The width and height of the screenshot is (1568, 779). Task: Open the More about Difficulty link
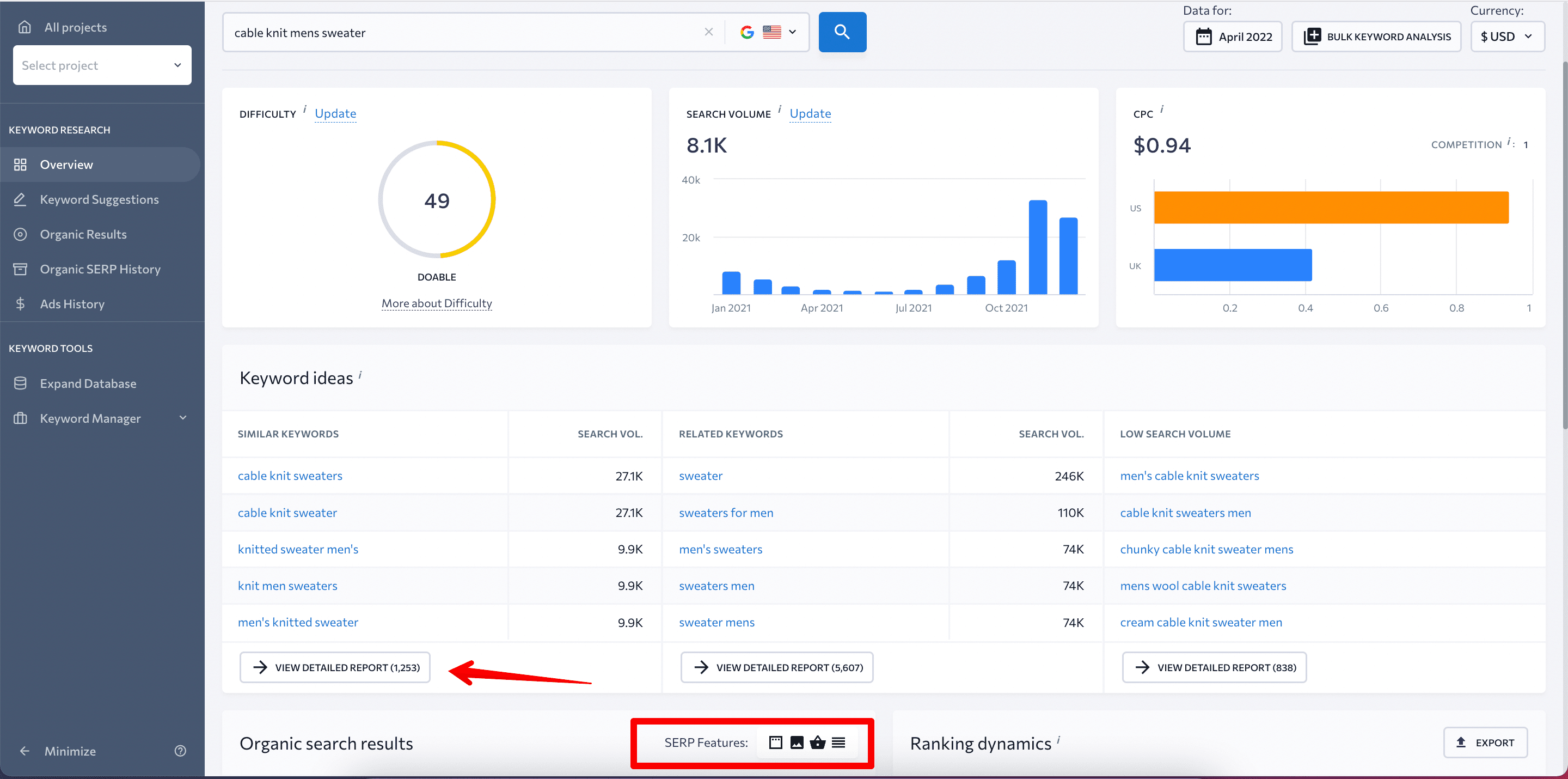pyautogui.click(x=437, y=303)
